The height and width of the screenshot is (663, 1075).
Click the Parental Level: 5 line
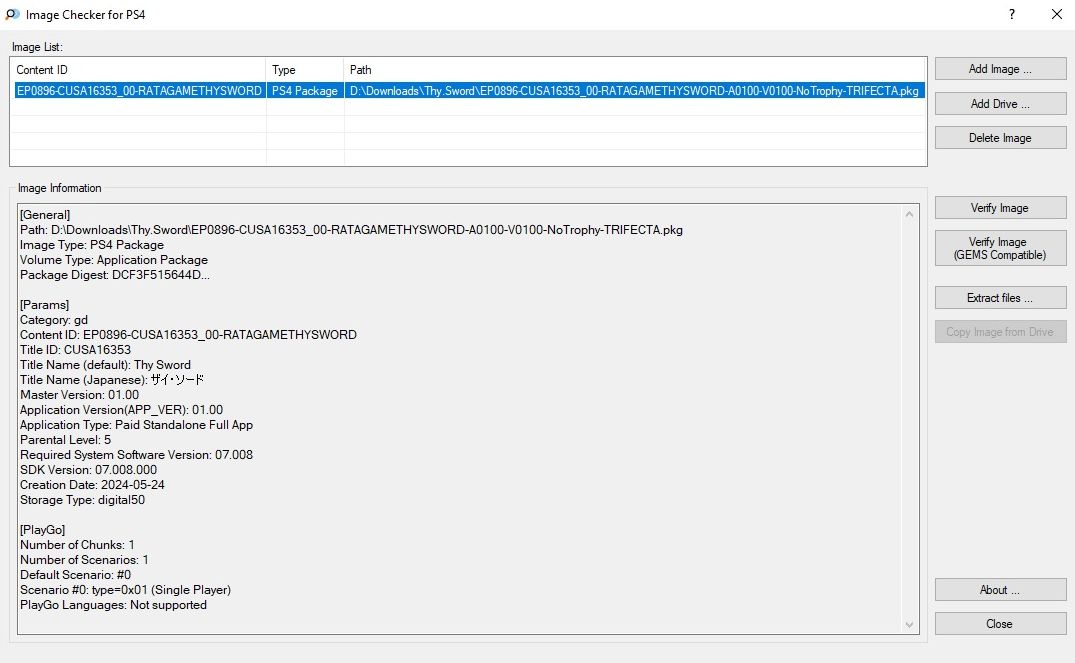point(65,440)
